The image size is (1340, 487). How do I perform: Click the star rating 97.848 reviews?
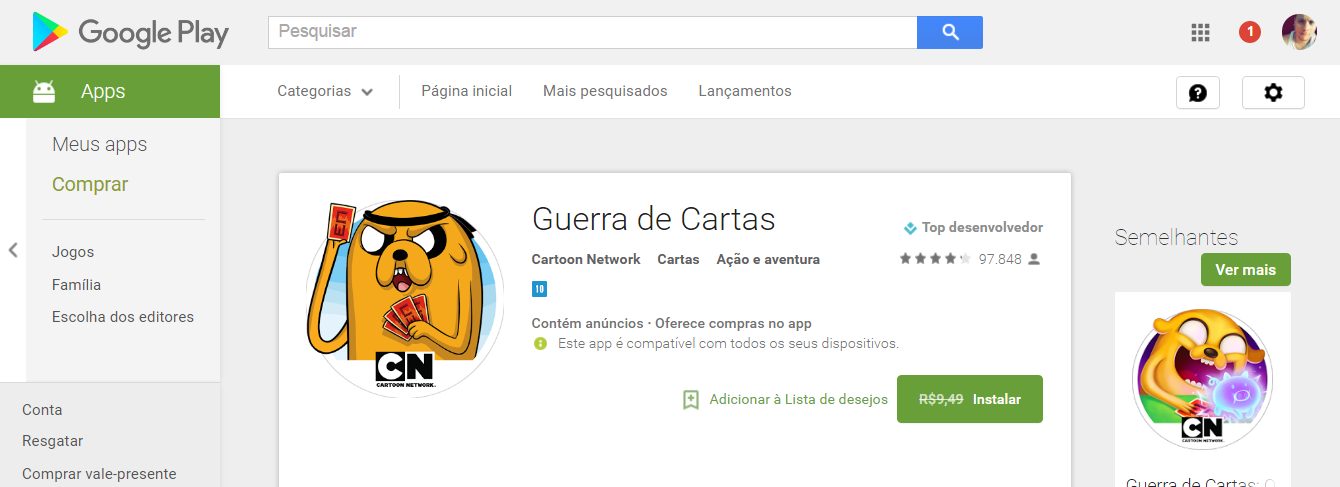(x=970, y=259)
